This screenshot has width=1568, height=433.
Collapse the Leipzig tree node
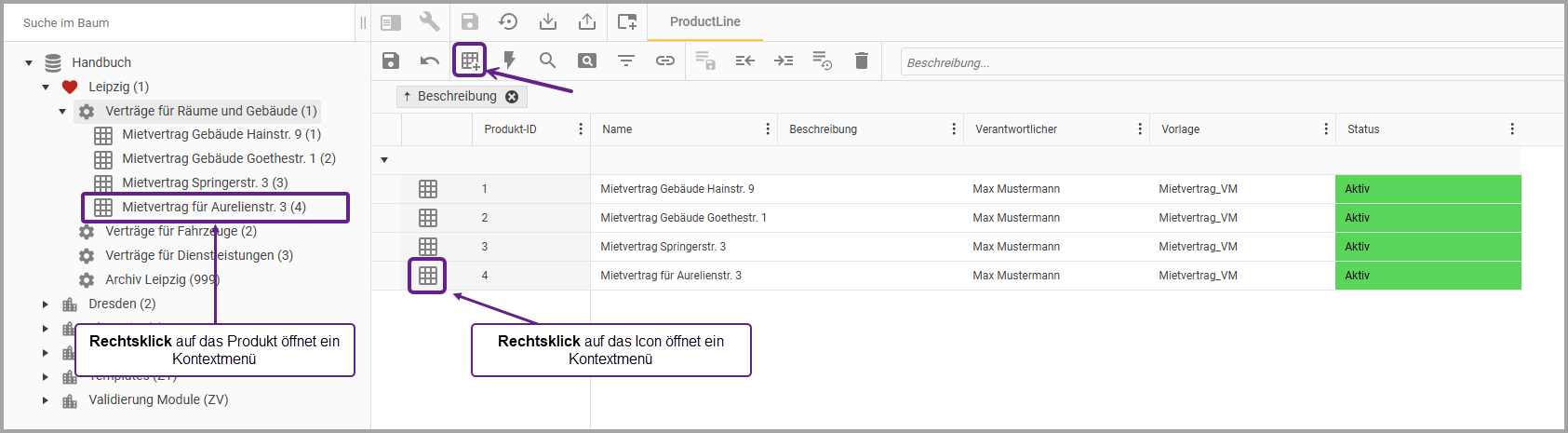(46, 88)
